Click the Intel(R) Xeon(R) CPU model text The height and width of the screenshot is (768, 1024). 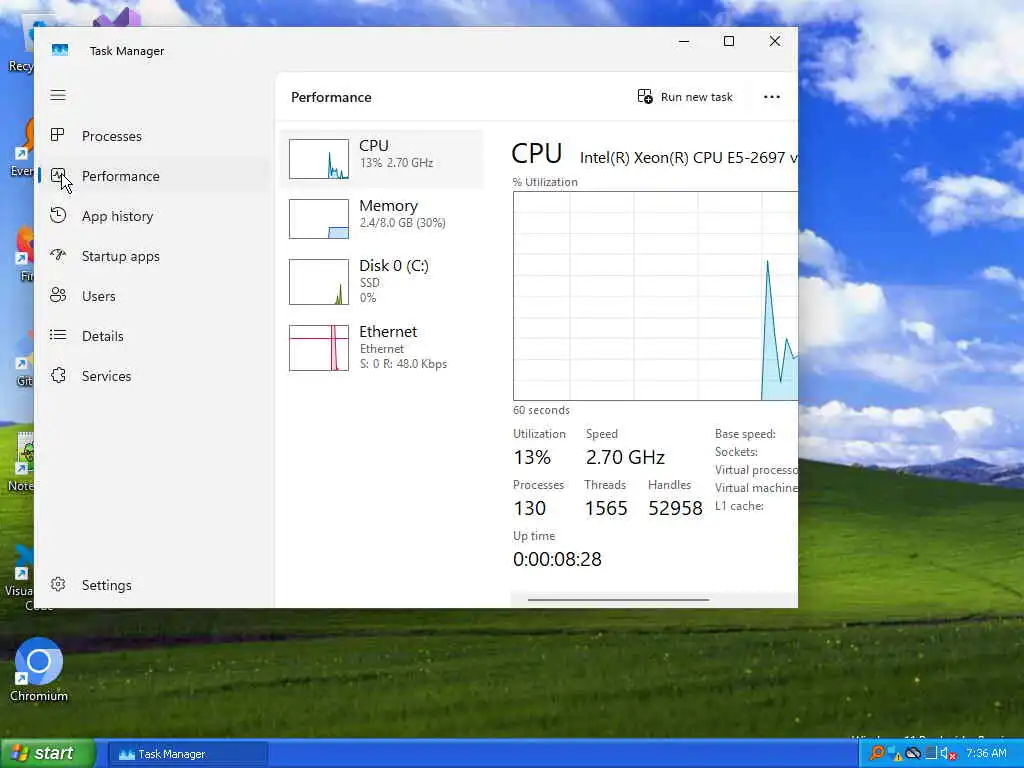click(x=688, y=157)
